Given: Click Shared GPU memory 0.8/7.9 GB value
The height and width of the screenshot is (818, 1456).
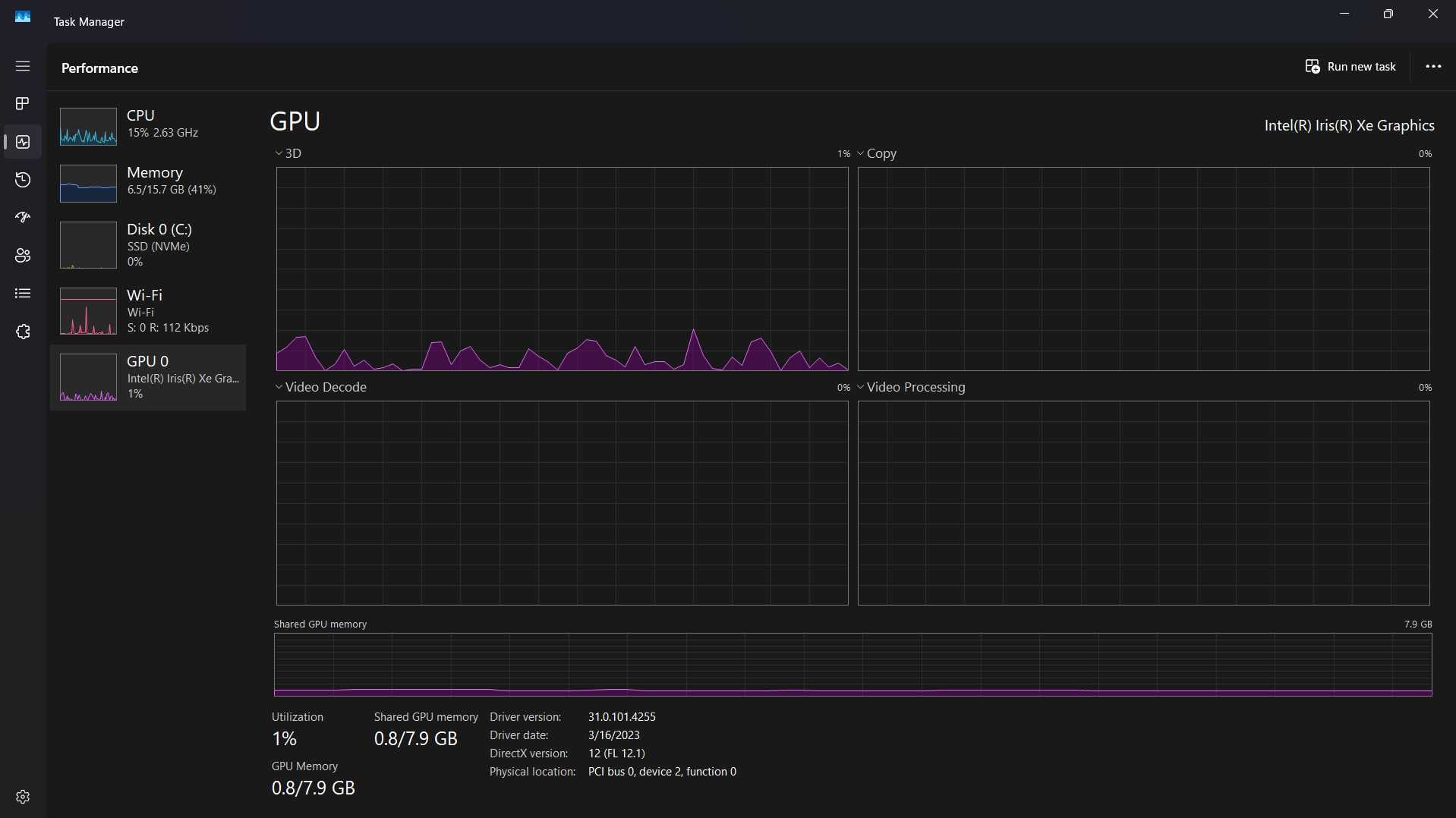Looking at the screenshot, I should click(x=416, y=738).
